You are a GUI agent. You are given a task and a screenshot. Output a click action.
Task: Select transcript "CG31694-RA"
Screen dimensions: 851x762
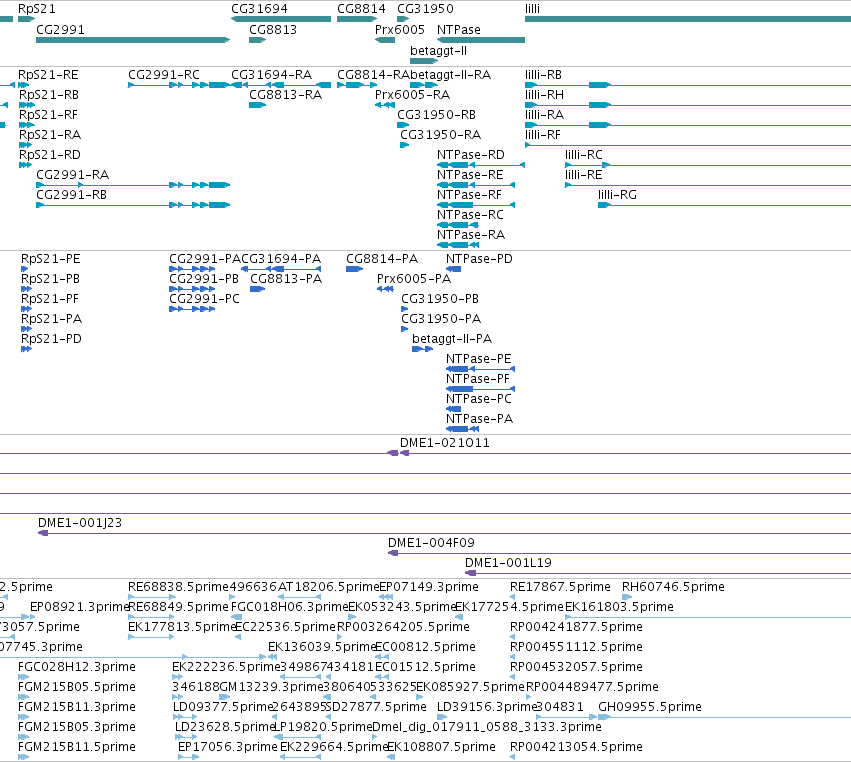[272, 75]
